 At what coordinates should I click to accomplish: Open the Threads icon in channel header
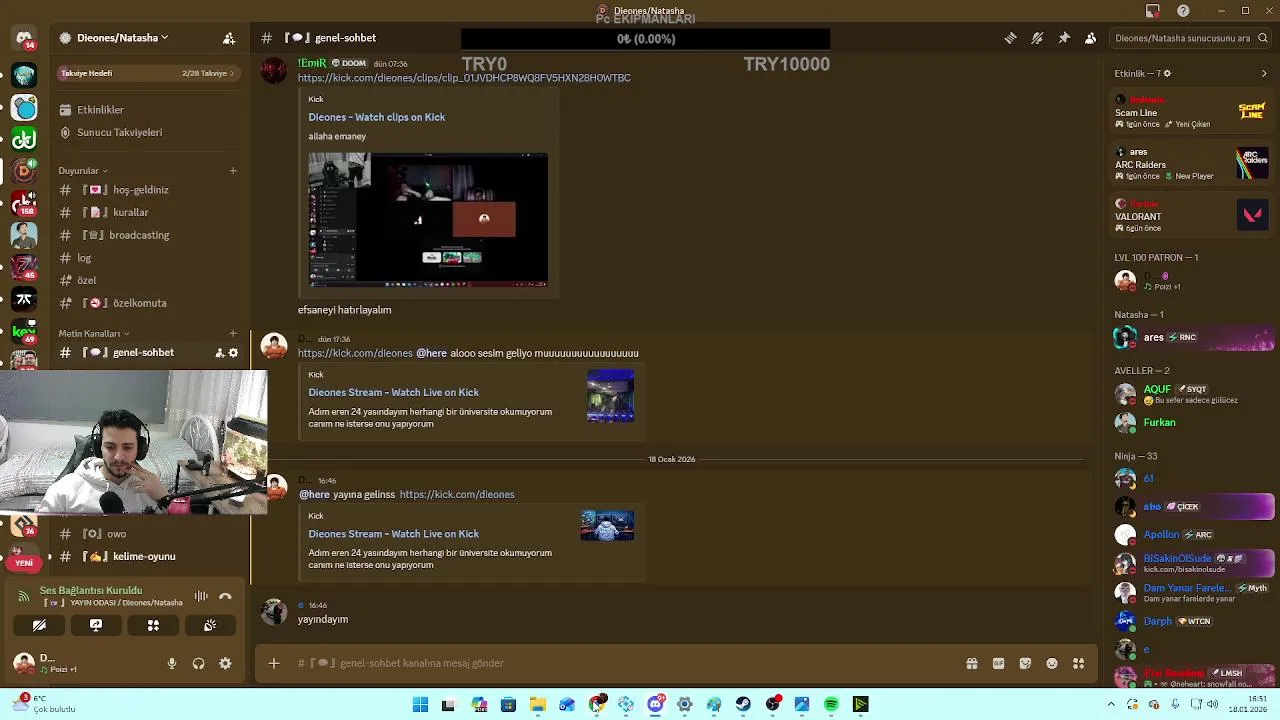(x=1011, y=38)
